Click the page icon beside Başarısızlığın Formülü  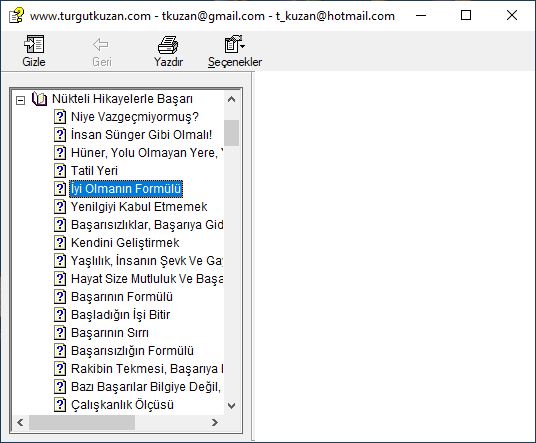click(60, 351)
